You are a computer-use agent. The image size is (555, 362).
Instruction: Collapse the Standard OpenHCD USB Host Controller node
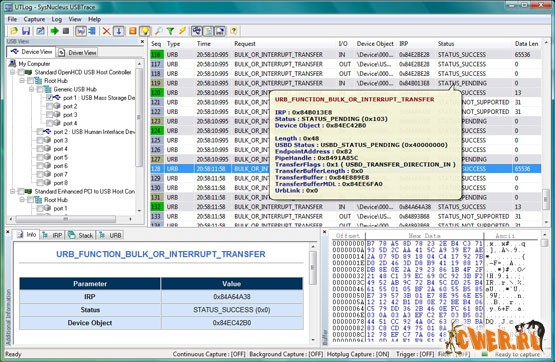pos(13,72)
